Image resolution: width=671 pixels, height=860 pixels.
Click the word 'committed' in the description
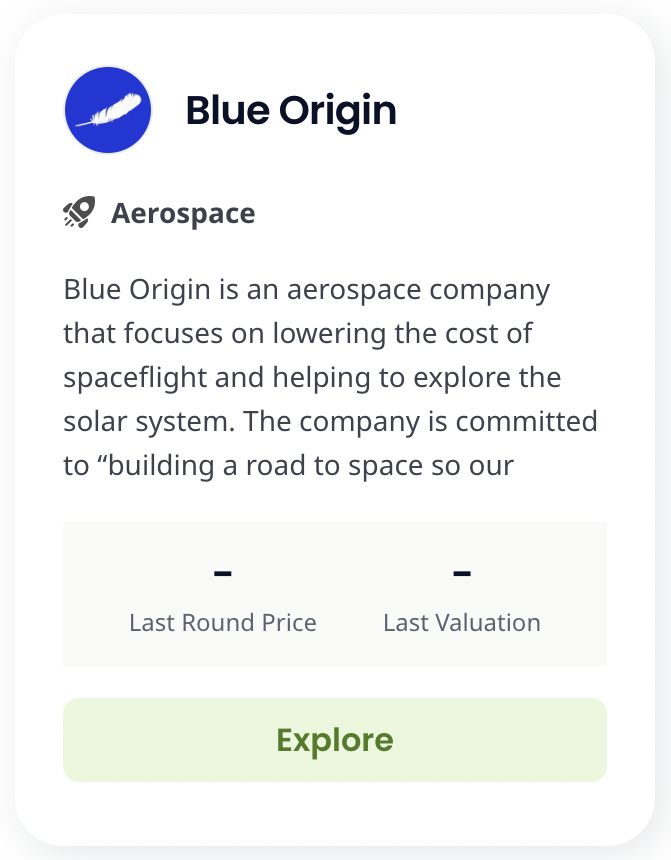coord(526,421)
